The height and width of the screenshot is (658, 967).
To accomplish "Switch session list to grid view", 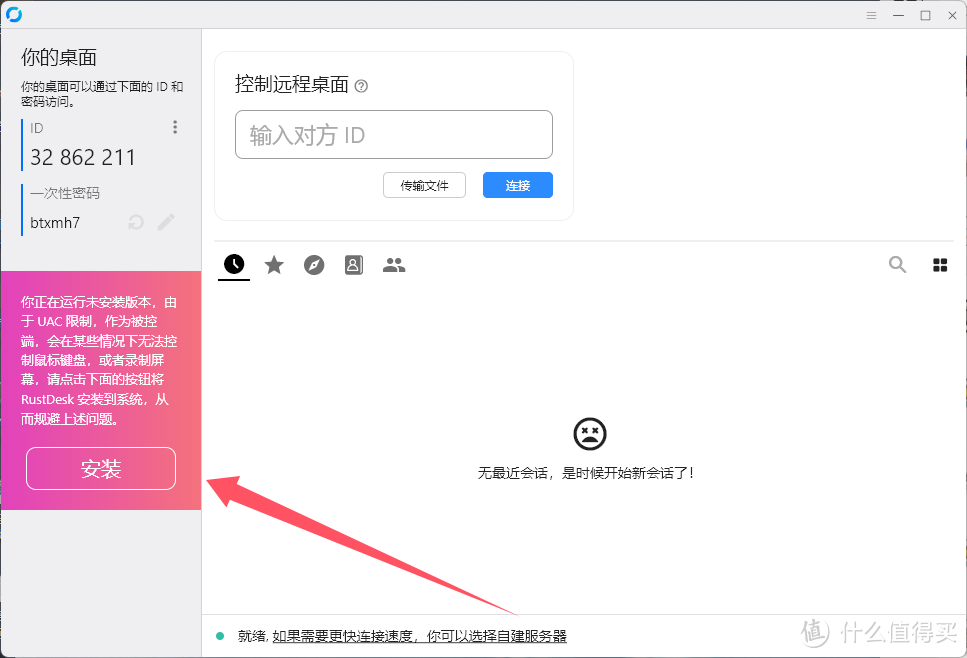I will 939,264.
